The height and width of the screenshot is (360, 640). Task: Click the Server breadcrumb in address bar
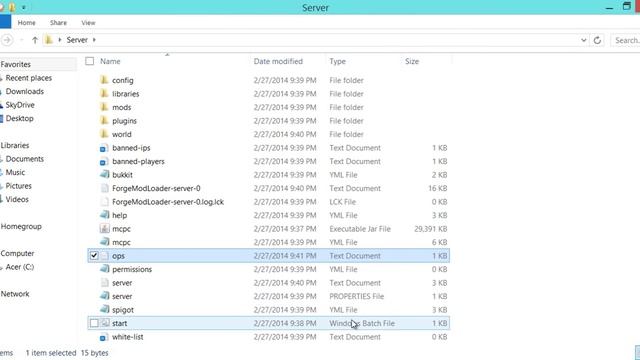(77, 40)
